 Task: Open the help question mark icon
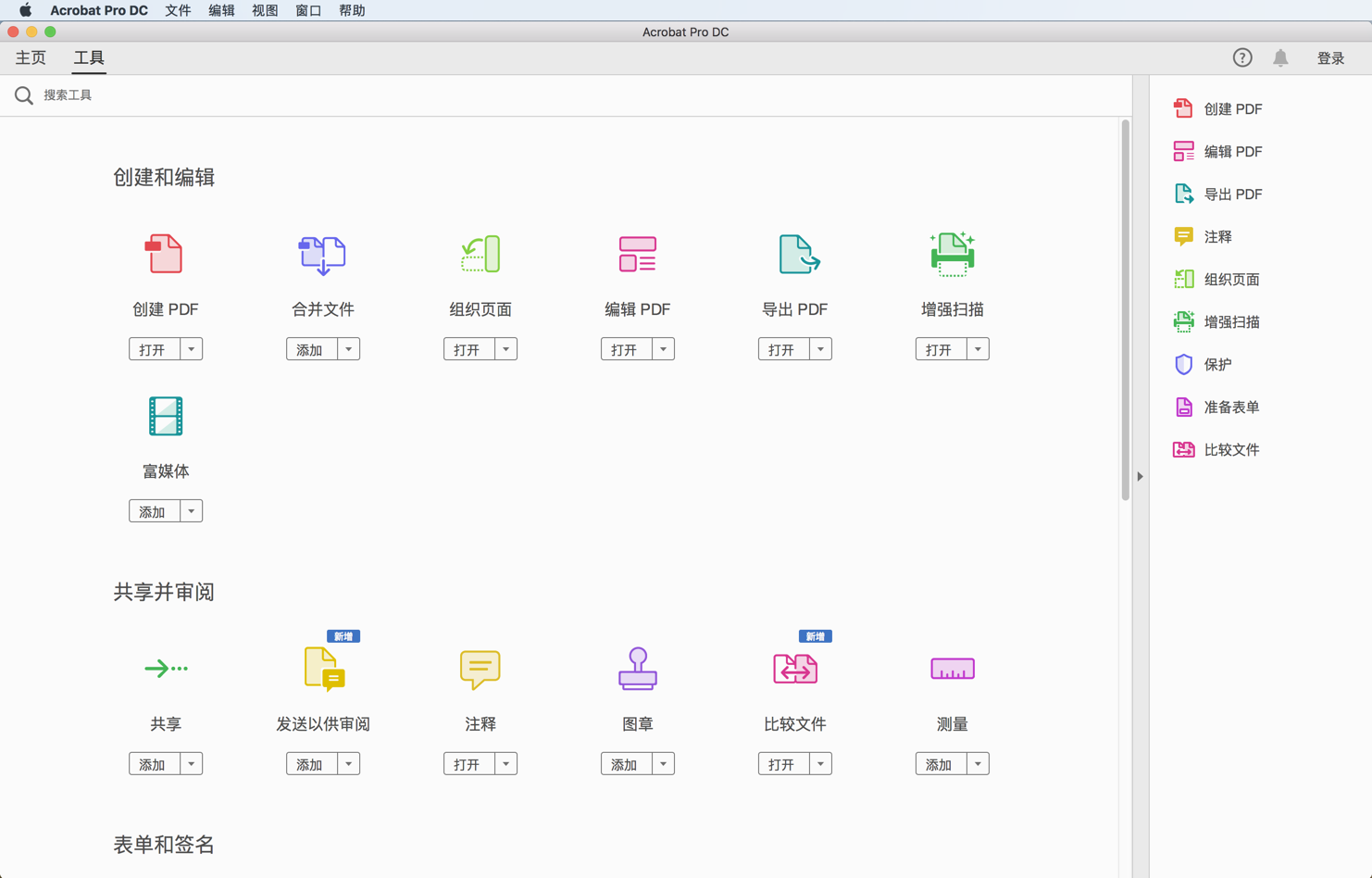click(x=1242, y=57)
